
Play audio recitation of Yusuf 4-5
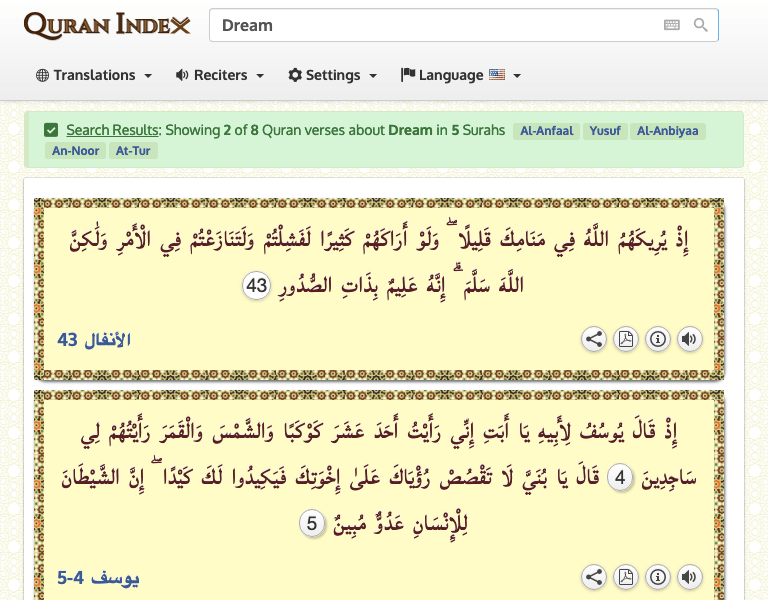689,577
